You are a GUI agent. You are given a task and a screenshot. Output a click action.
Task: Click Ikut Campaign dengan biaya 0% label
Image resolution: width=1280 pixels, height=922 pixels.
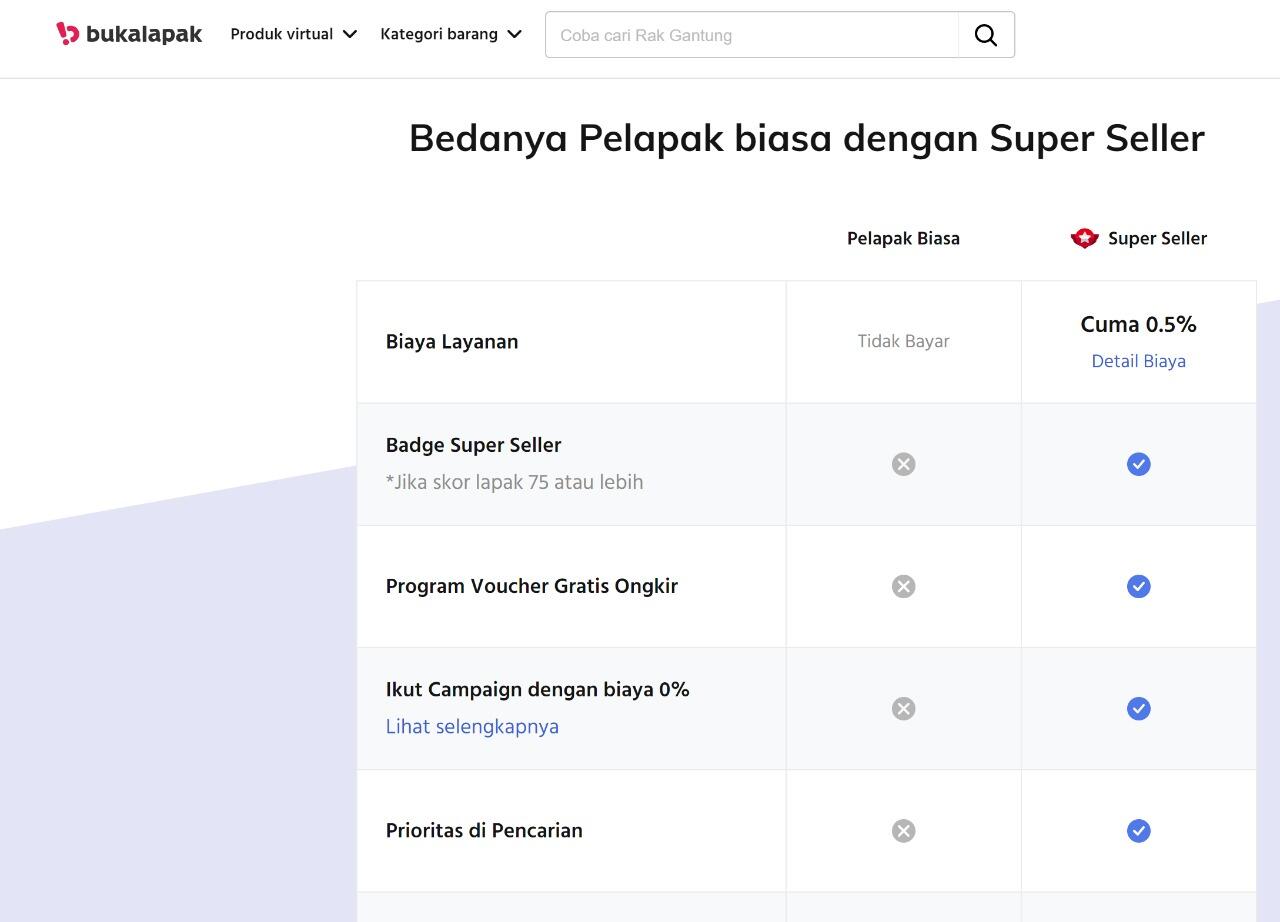[x=538, y=689]
